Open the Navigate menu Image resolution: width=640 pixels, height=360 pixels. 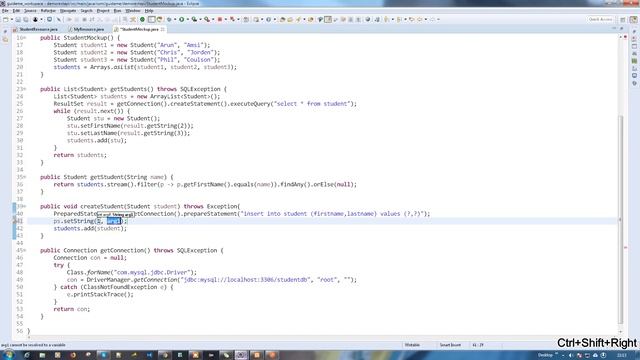(x=68, y=11)
